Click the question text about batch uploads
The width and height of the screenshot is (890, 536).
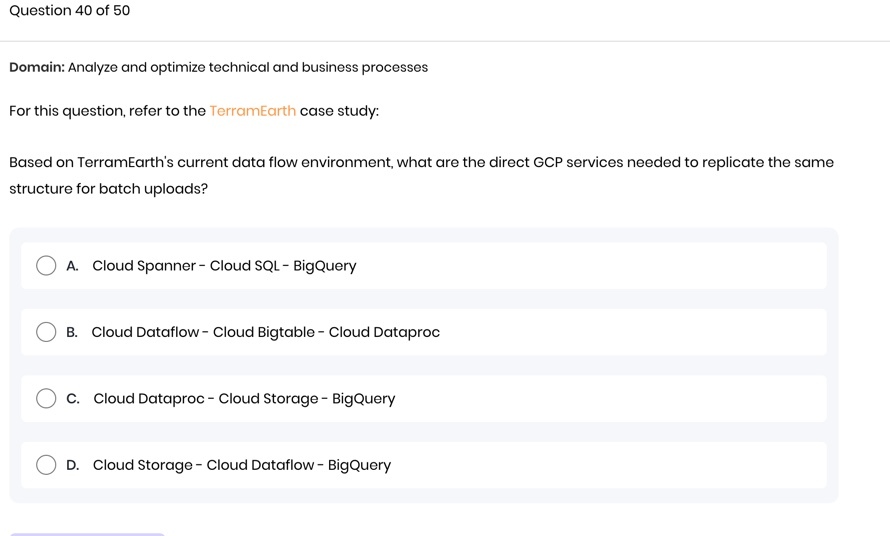pyautogui.click(x=421, y=175)
